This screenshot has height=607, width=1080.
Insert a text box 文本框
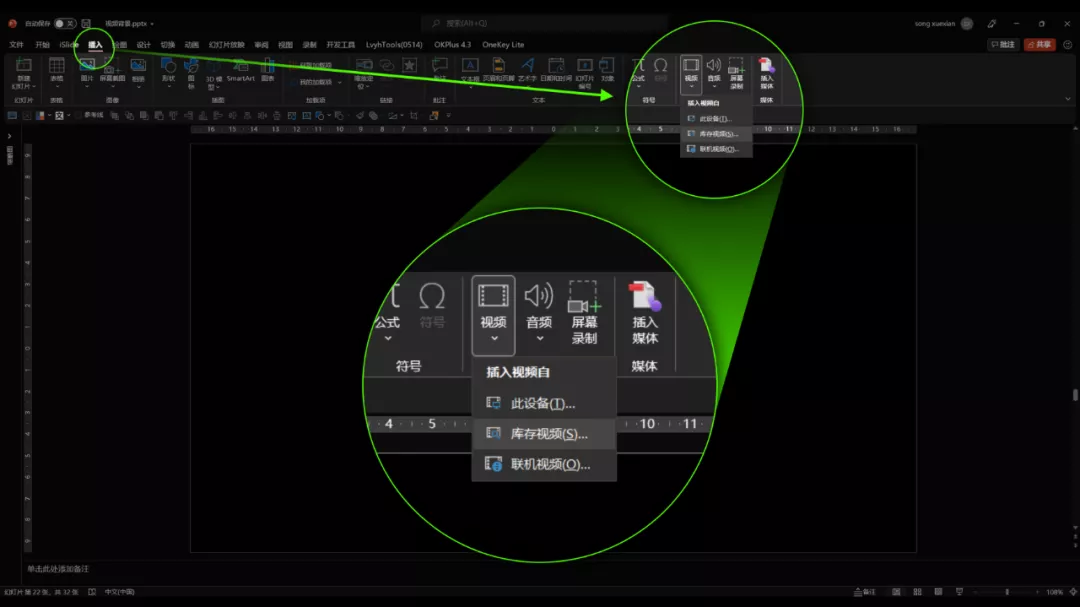tap(470, 70)
